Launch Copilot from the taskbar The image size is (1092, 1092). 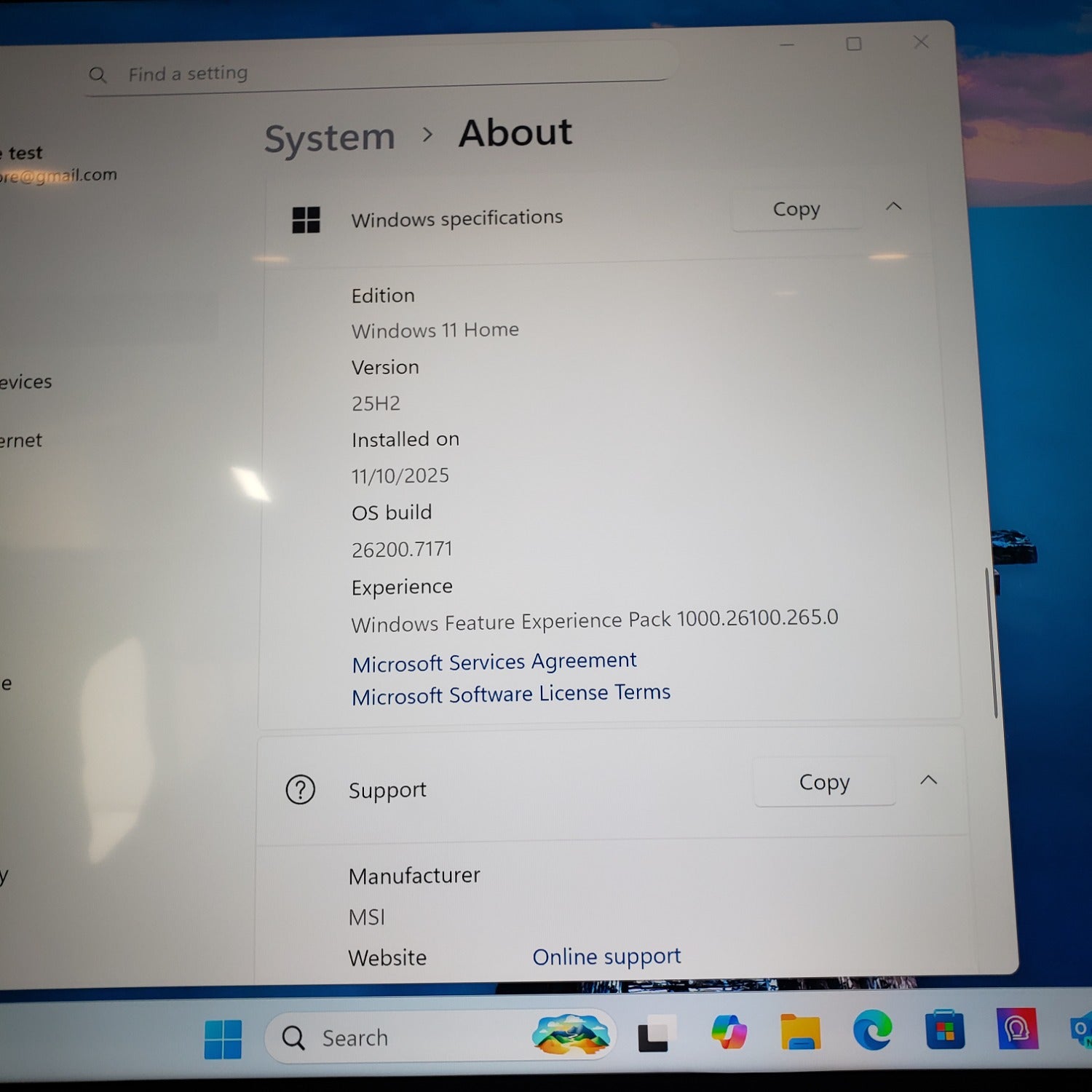(729, 1032)
